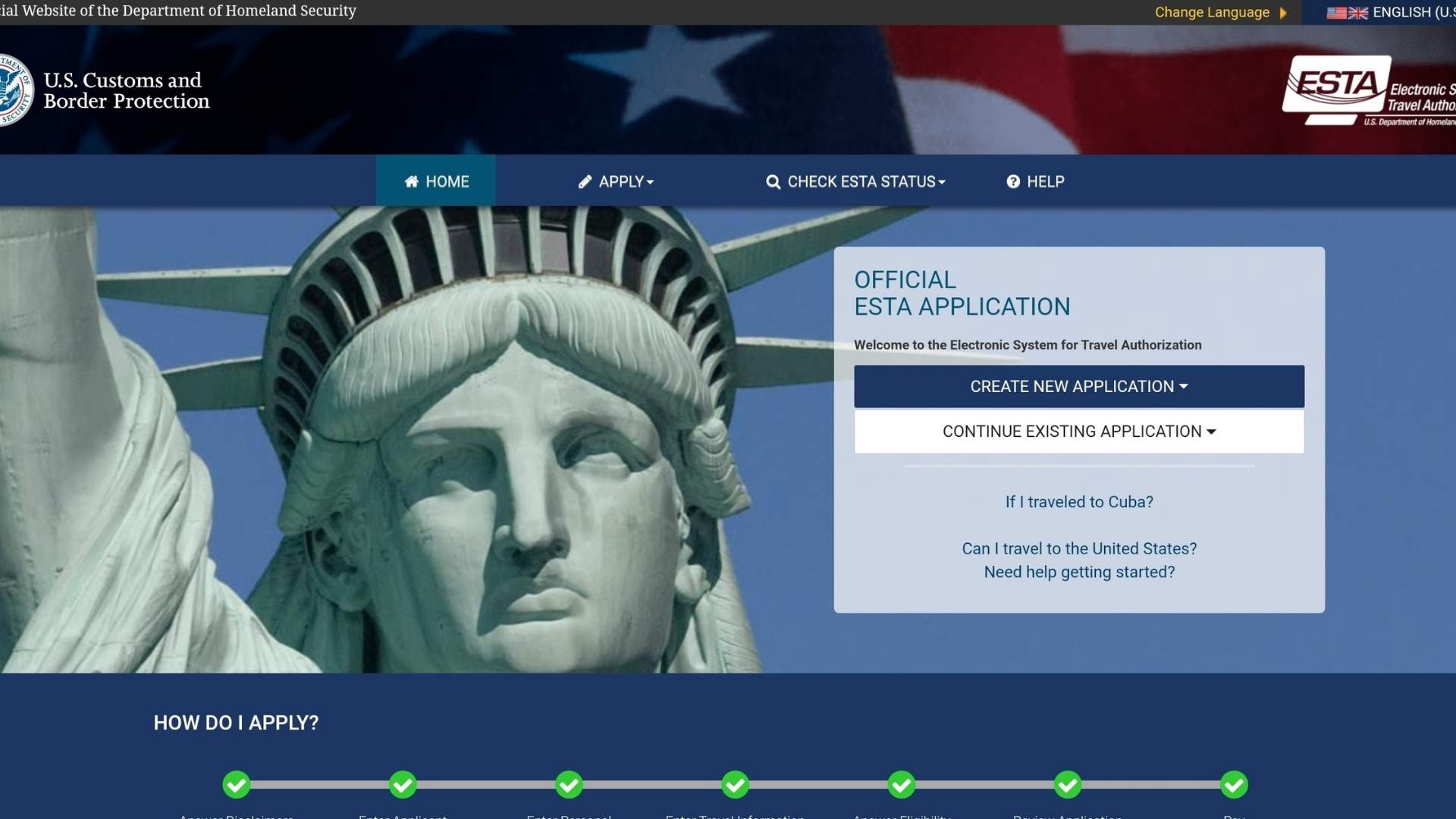Click the US and UK flag icon

click(1348, 13)
